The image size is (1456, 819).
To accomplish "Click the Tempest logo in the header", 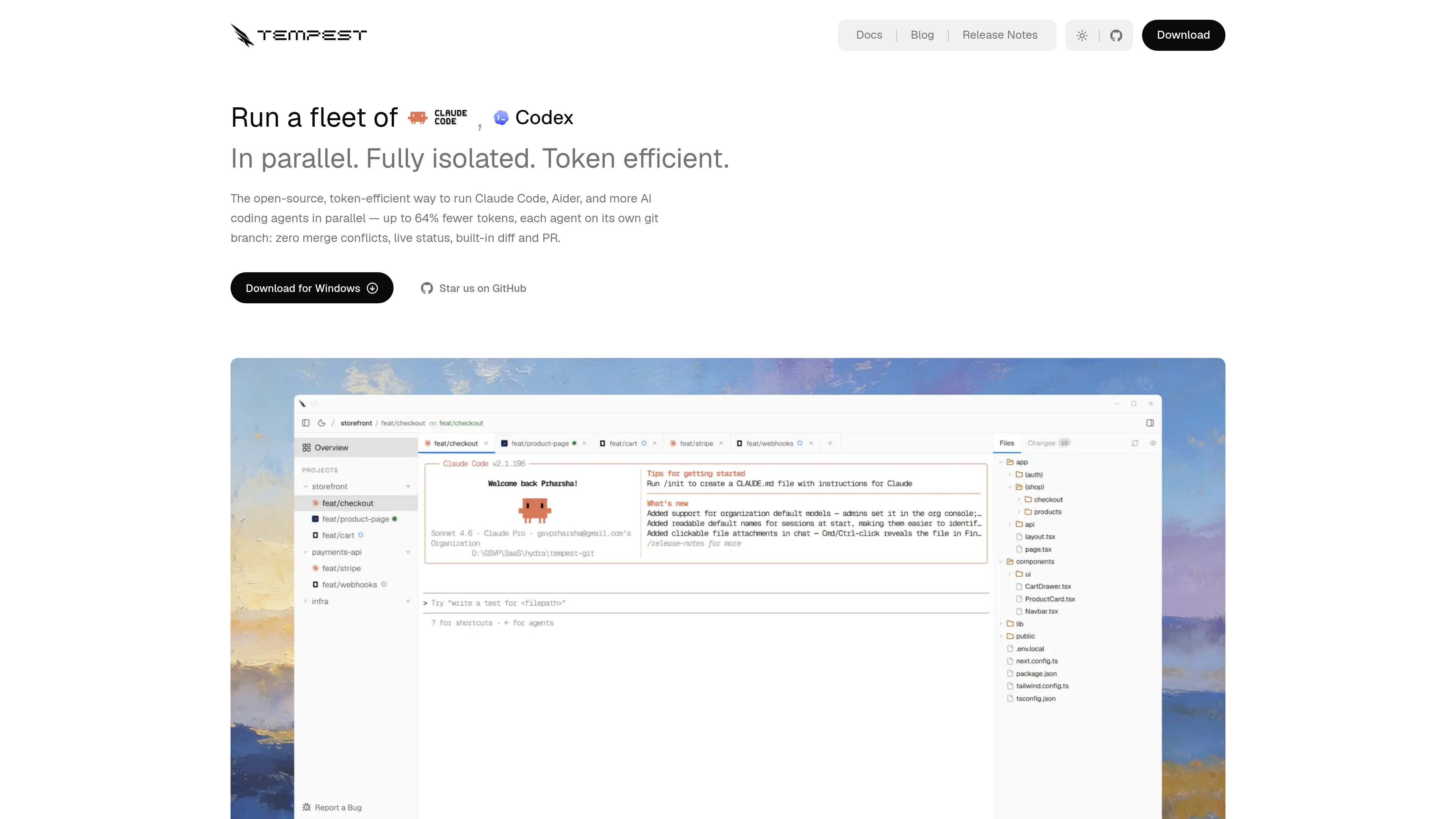I will (x=298, y=35).
